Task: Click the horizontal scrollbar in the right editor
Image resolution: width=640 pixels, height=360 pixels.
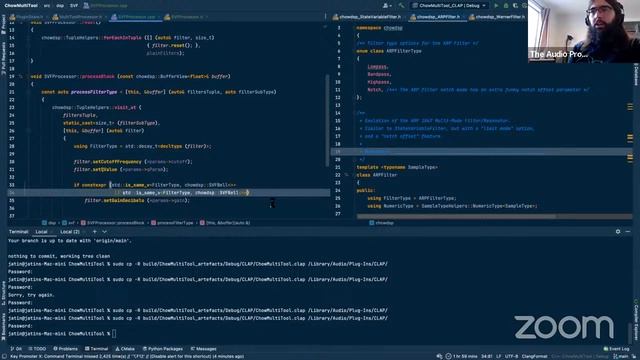Action: pyautogui.click(x=456, y=216)
